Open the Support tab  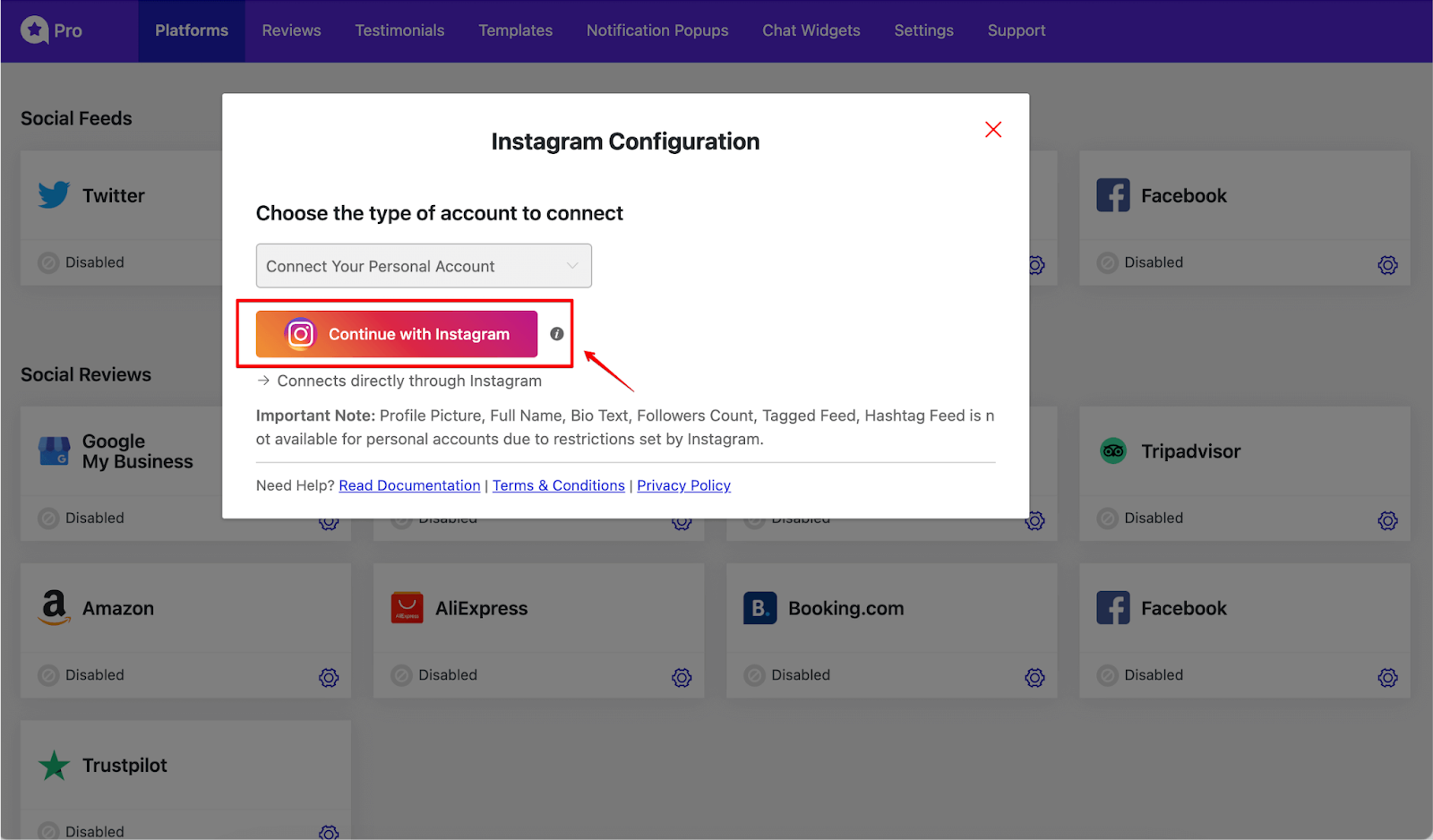1017,30
